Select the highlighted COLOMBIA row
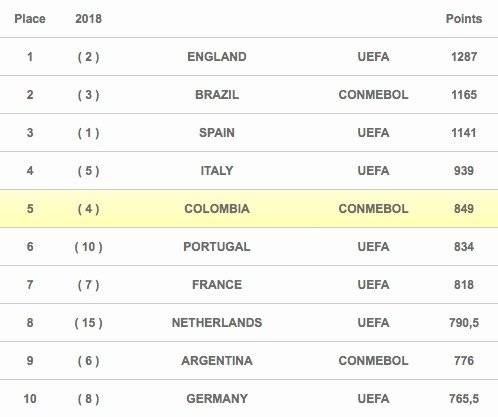The height and width of the screenshot is (417, 498). point(249,209)
